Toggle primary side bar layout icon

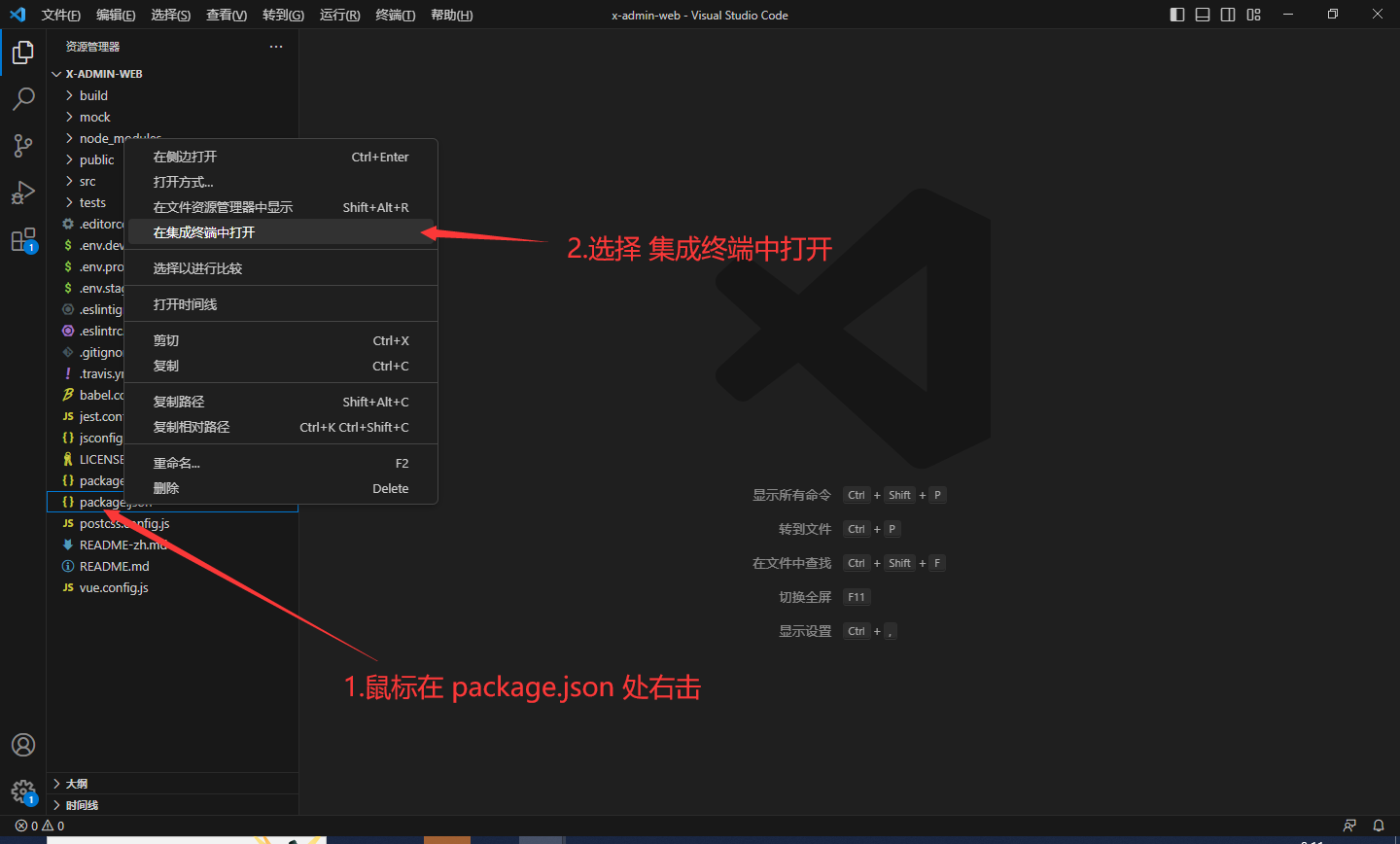coord(1177,15)
